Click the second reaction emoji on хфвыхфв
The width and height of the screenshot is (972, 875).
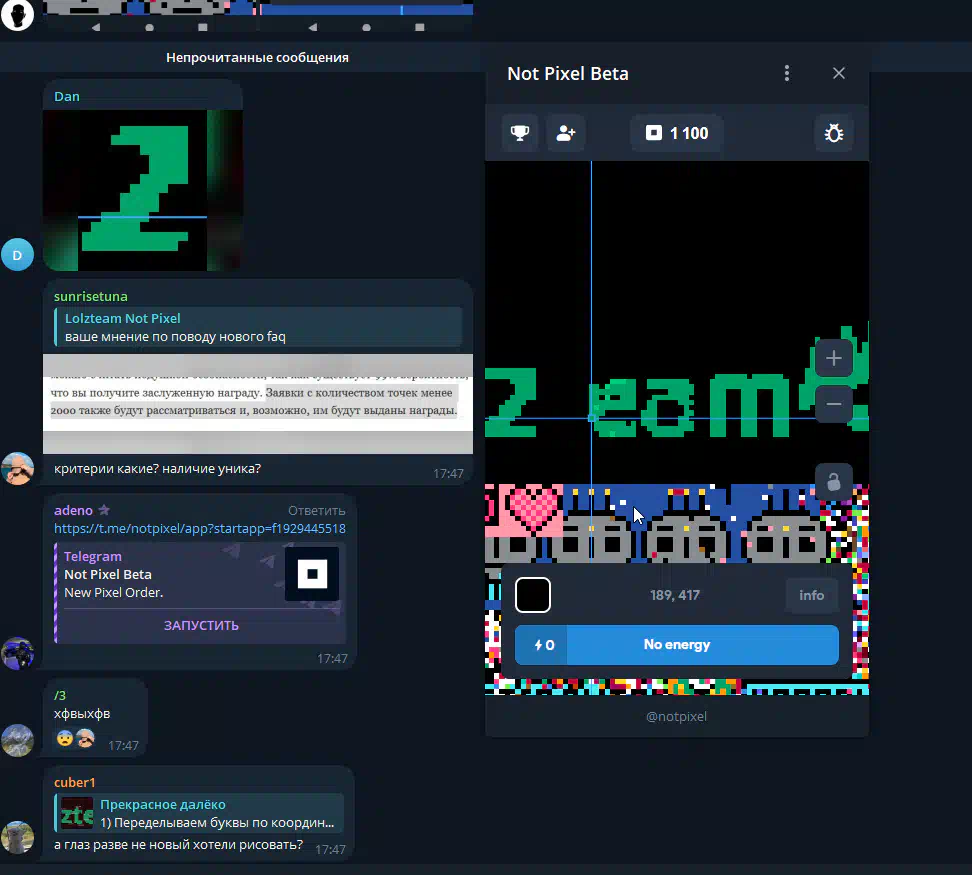tap(85, 739)
